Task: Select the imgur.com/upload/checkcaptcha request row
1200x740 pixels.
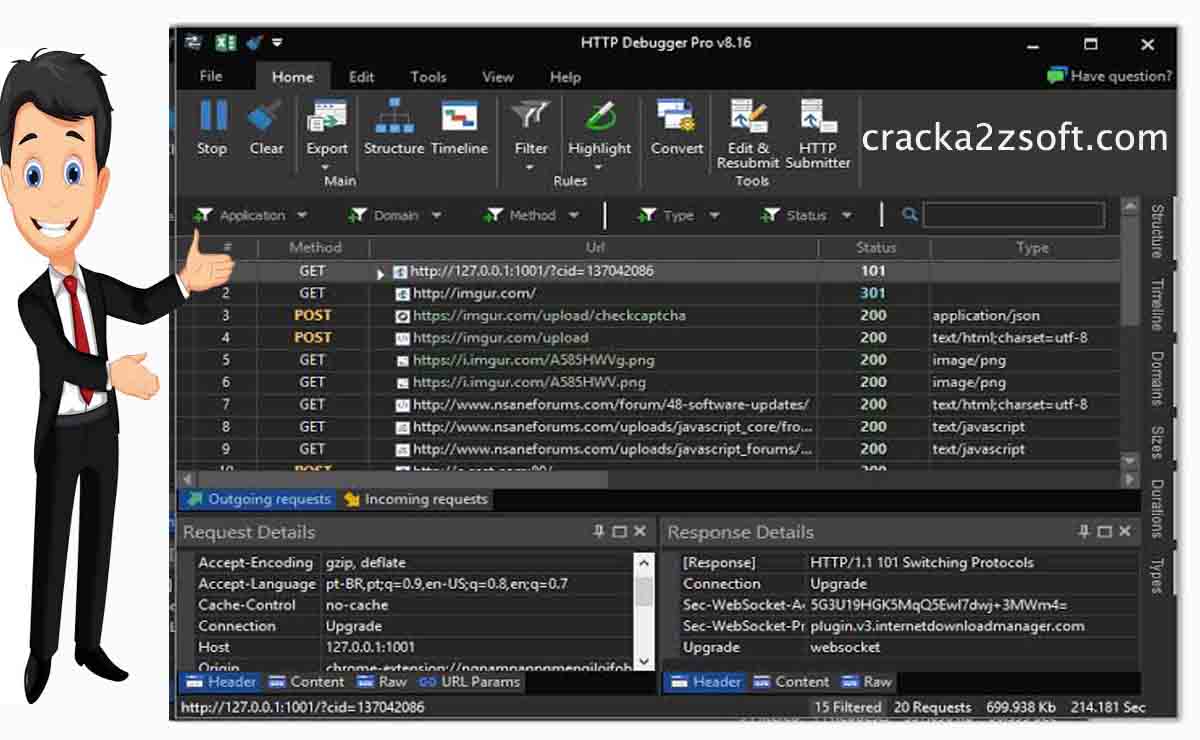Action: (x=650, y=316)
